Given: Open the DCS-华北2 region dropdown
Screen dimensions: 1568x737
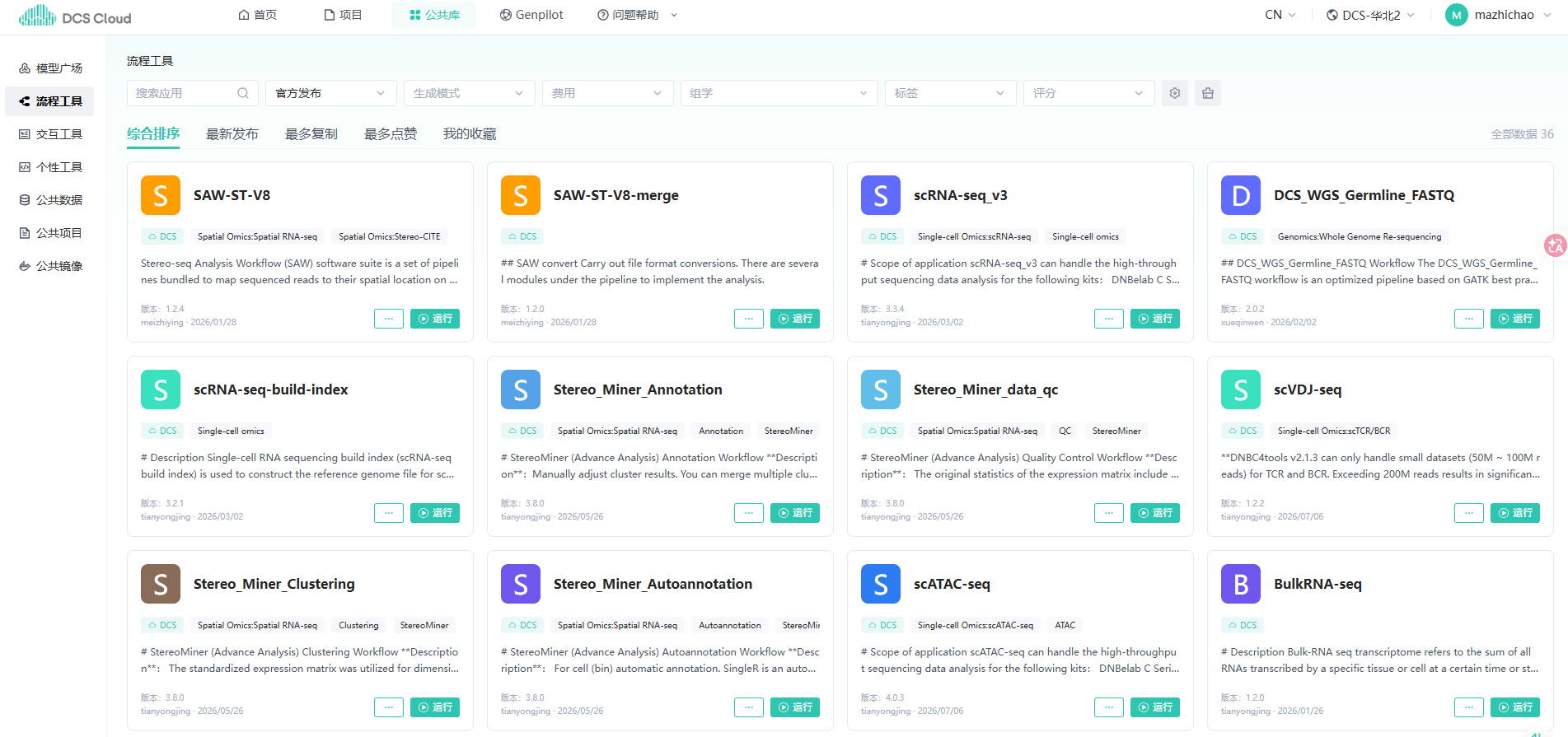Looking at the screenshot, I should pos(1370,15).
